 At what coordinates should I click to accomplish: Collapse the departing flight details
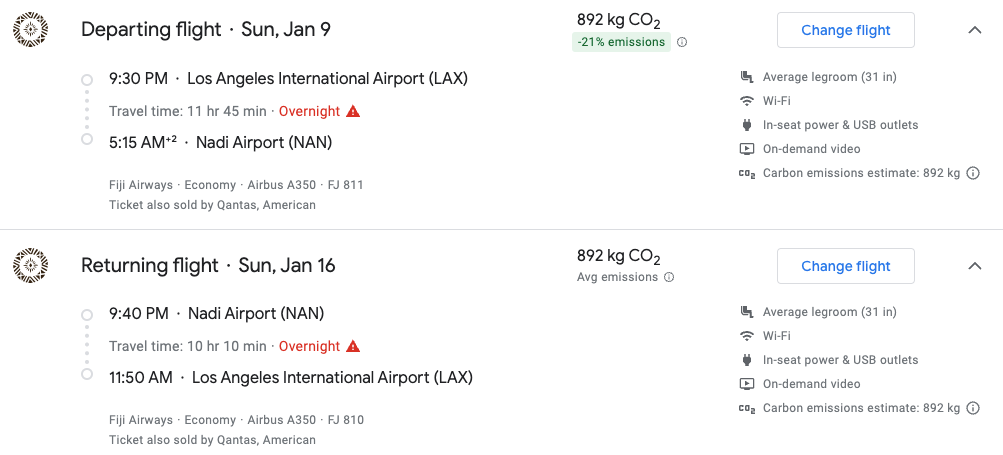coord(975,30)
